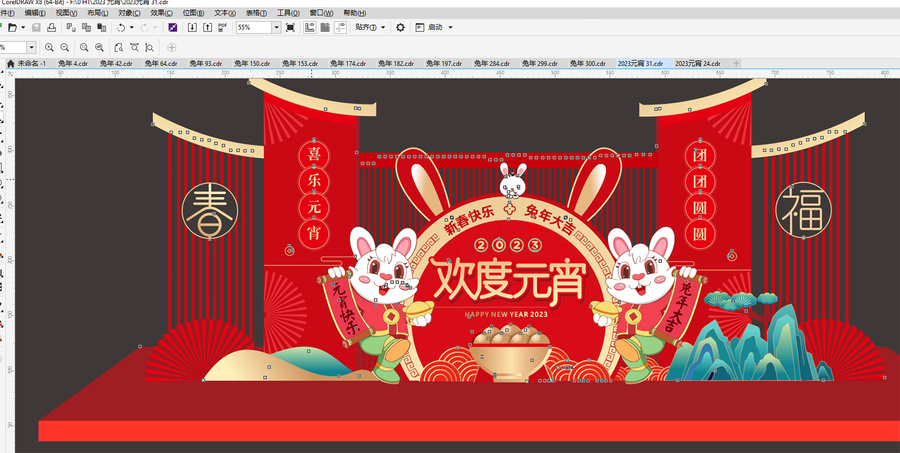The image size is (900, 453).
Task: Open the 效果 menu
Action: coord(161,13)
